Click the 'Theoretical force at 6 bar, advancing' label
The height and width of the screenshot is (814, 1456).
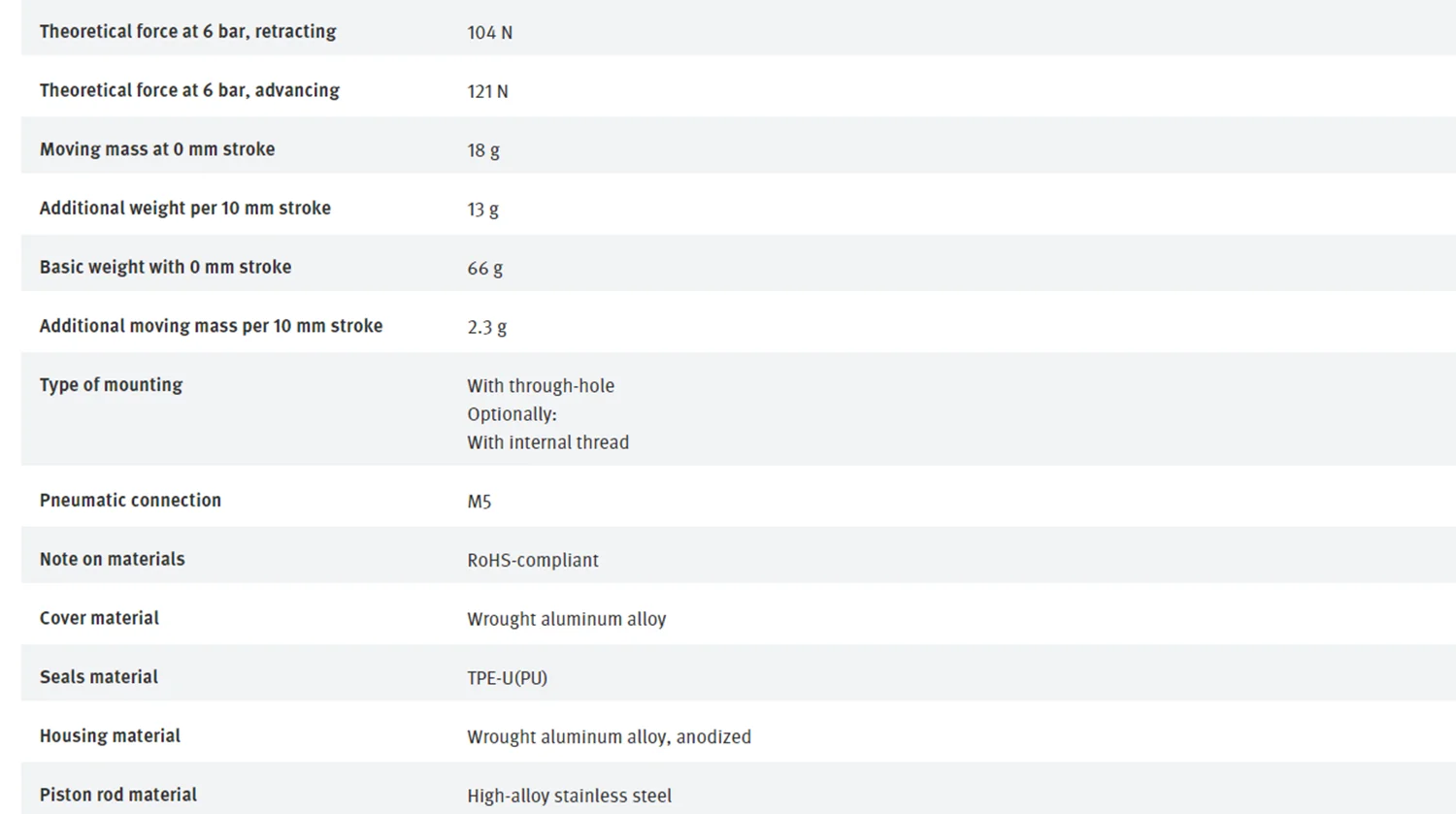coord(189,91)
